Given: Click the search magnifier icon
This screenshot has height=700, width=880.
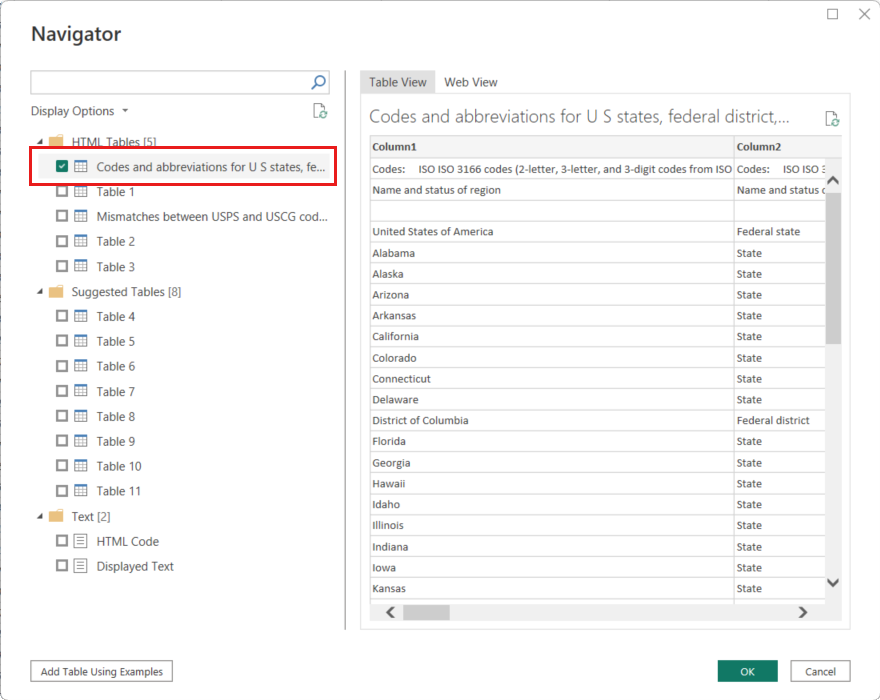Looking at the screenshot, I should 318,83.
